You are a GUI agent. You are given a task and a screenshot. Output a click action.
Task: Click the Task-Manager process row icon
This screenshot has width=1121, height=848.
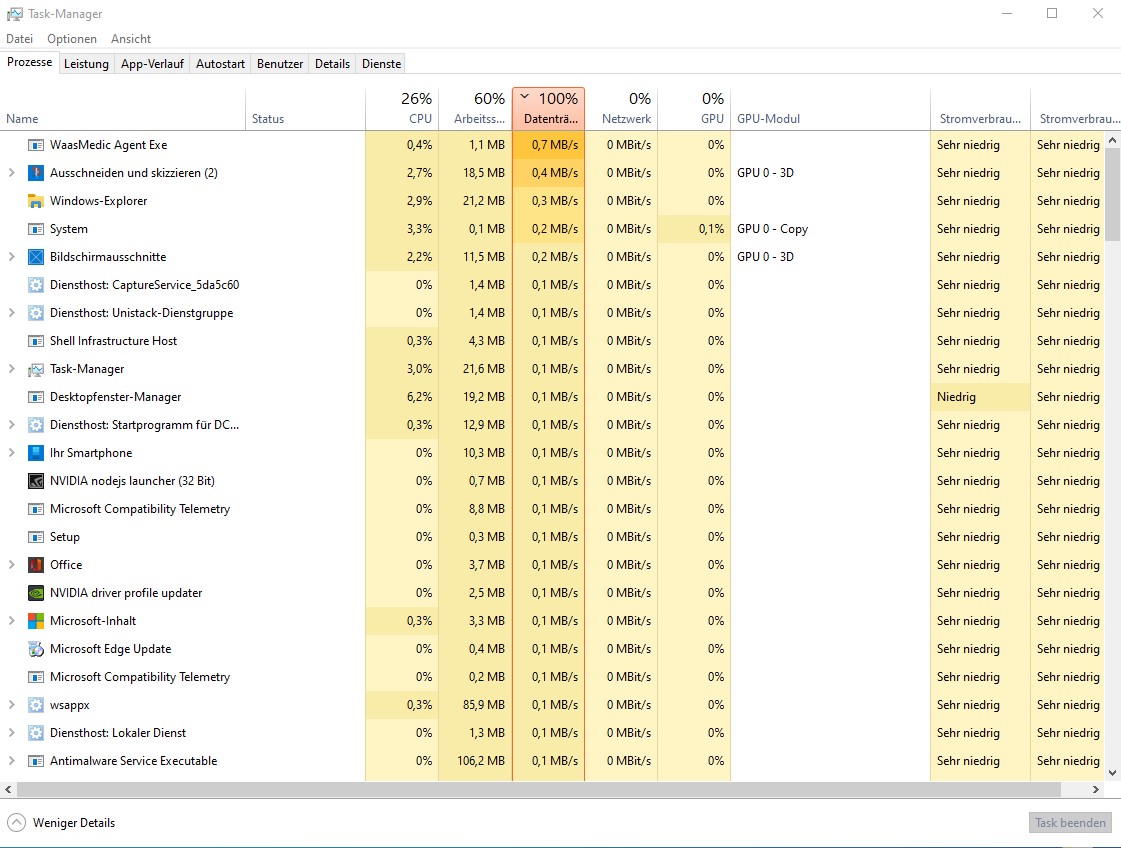(36, 369)
